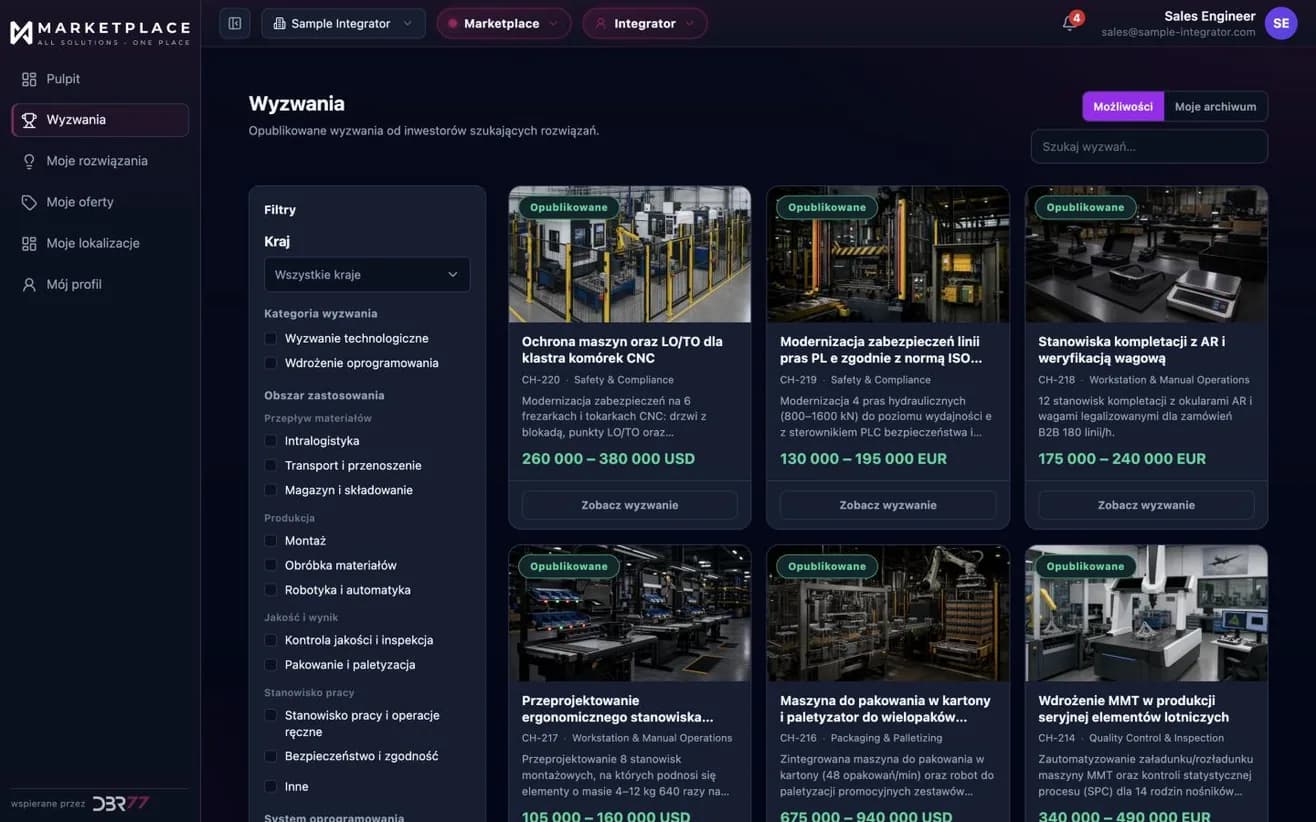Click the Moje rozwiązania lightbulb icon
The width and height of the screenshot is (1316, 822).
[x=29, y=161]
